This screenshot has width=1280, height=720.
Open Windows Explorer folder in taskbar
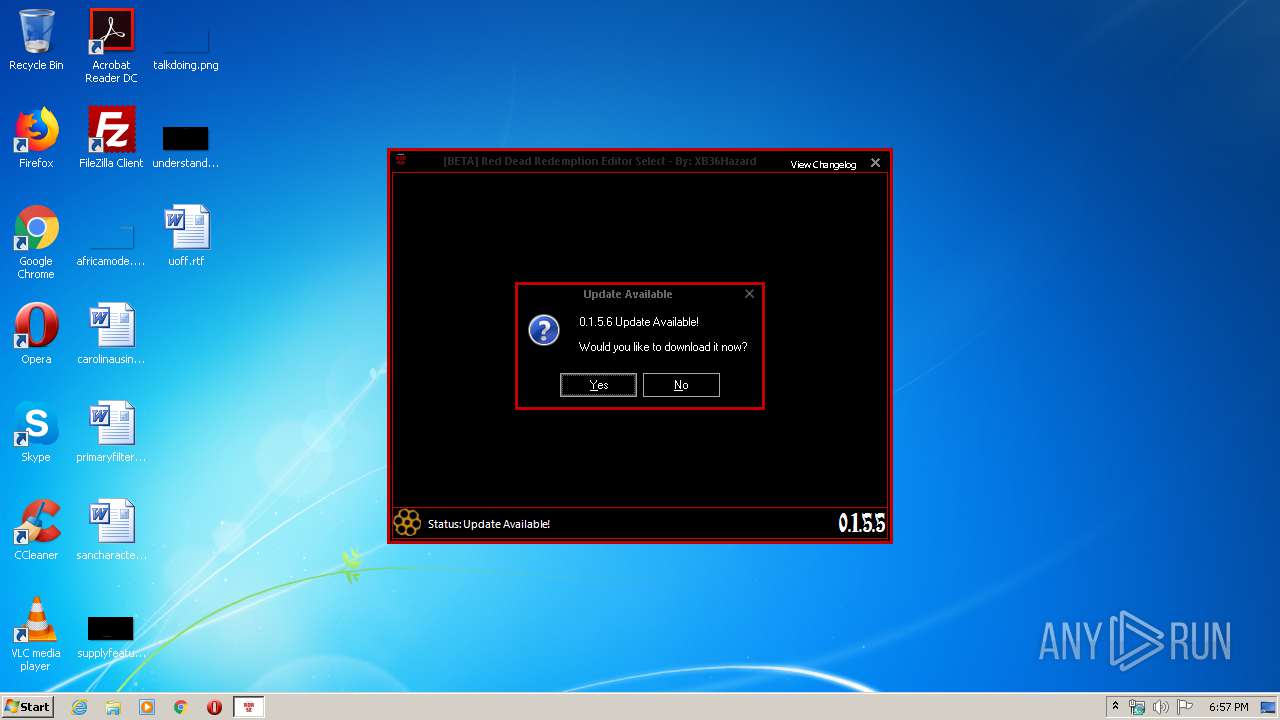(x=113, y=707)
